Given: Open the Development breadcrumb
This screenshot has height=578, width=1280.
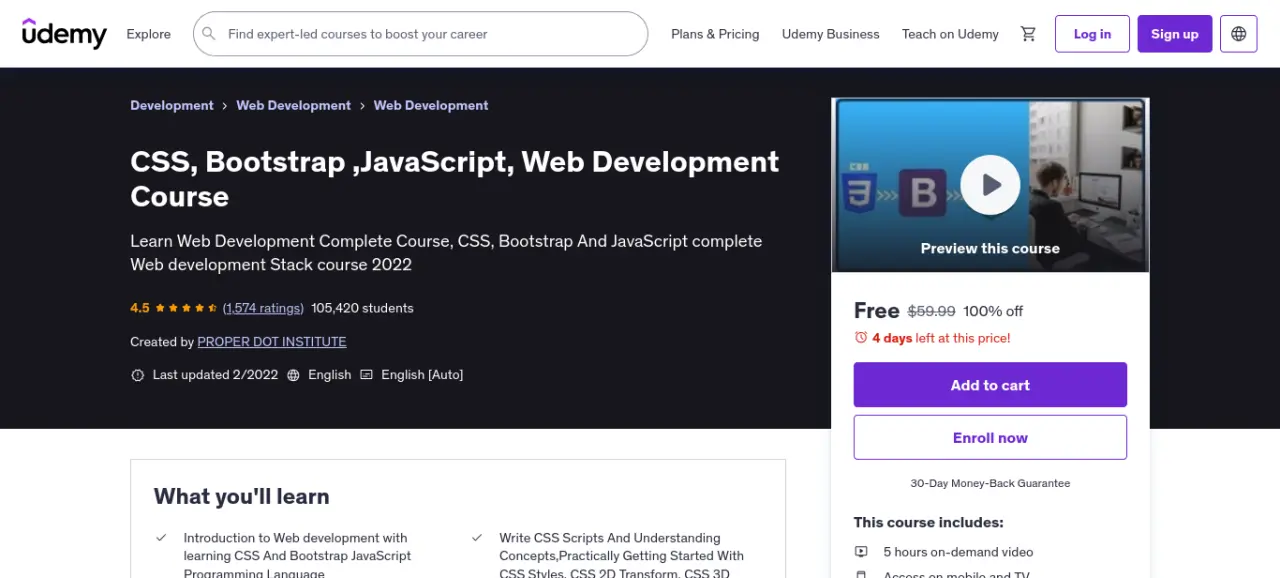Looking at the screenshot, I should [172, 105].
